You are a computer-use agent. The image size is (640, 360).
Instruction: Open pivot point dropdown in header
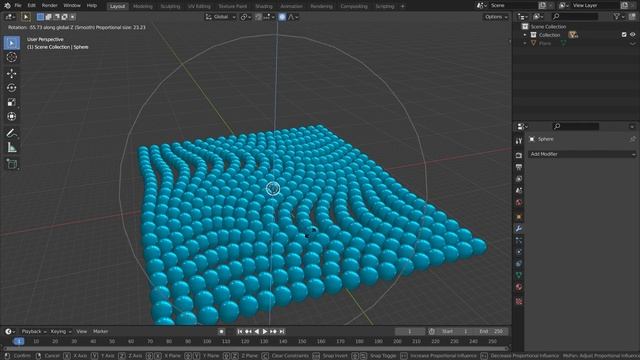pos(245,17)
